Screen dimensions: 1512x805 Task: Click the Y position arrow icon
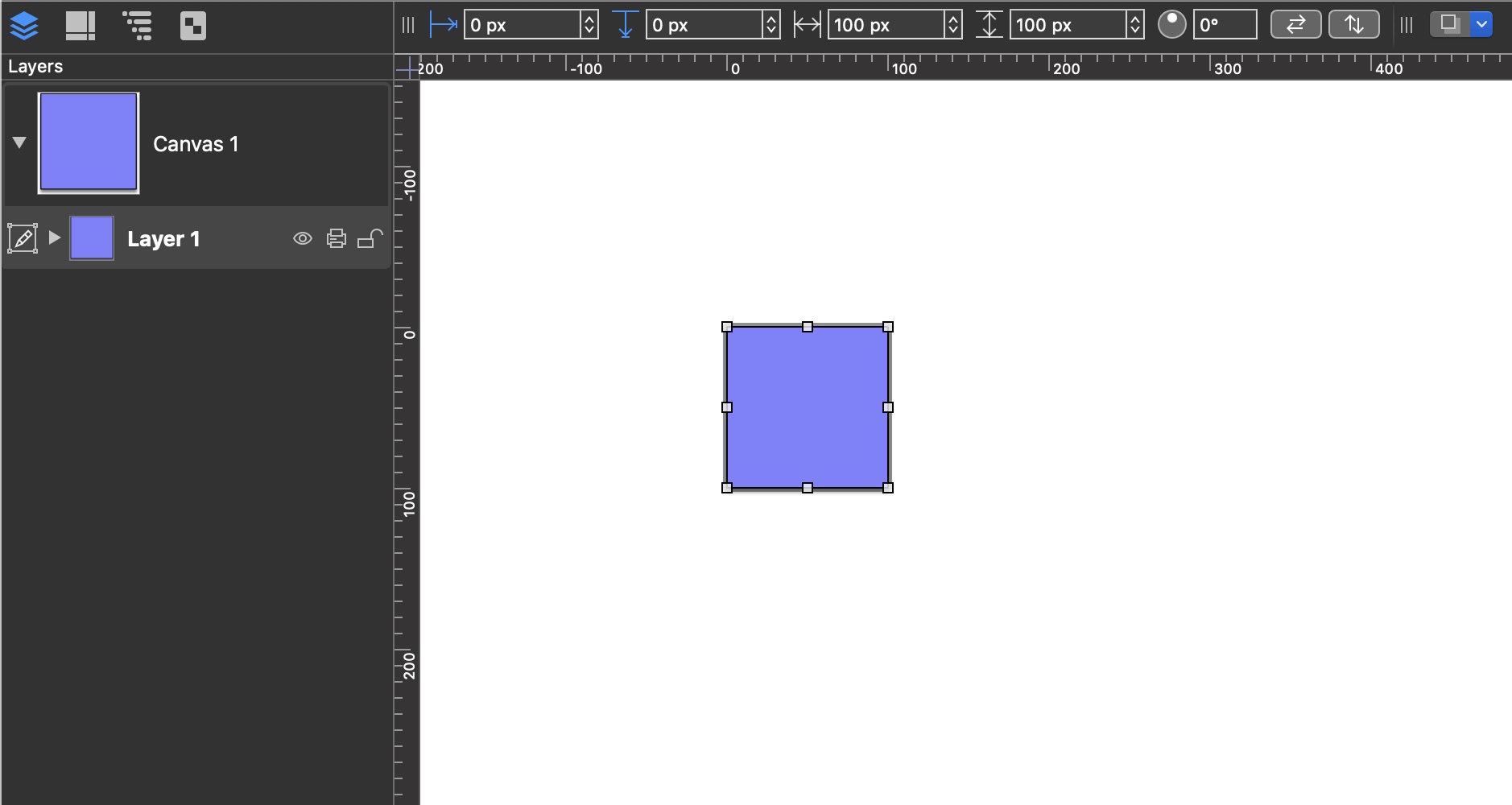625,25
